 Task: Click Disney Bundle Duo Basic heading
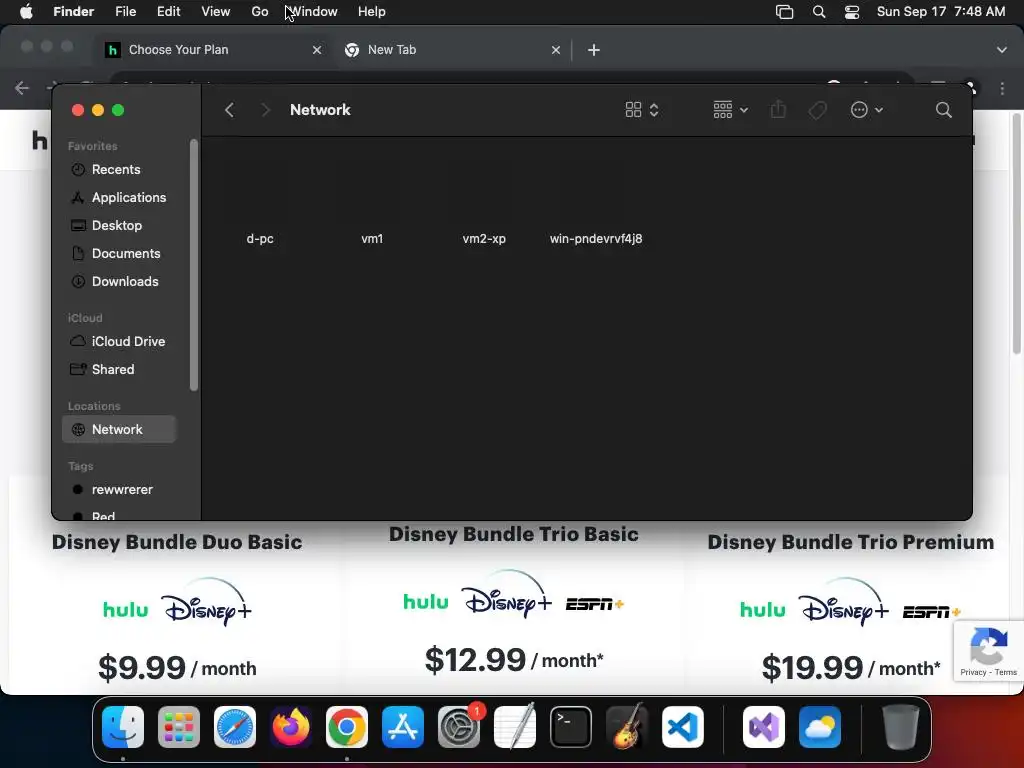pyautogui.click(x=177, y=542)
